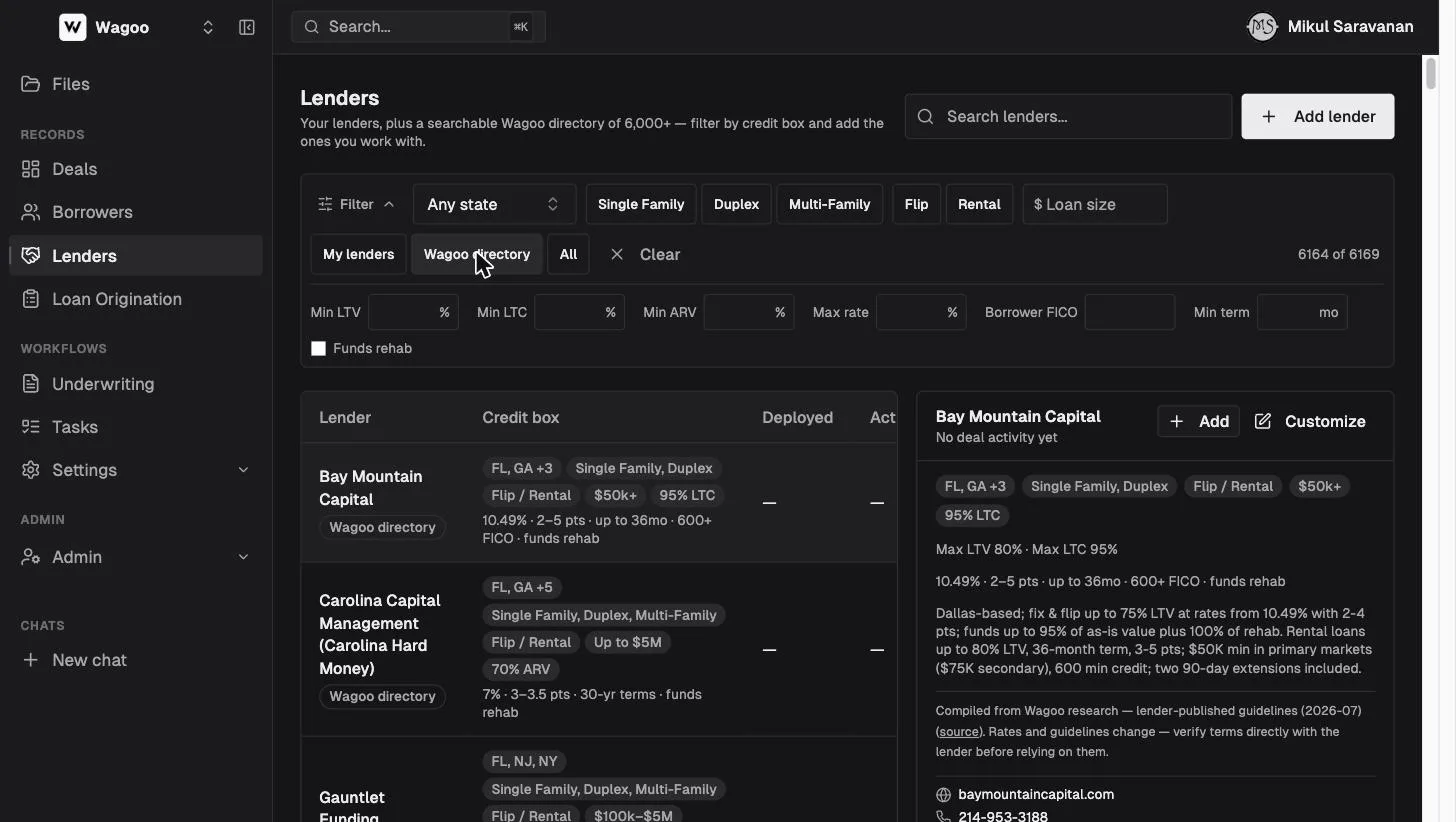Click the Loan size input
This screenshot has height=822, width=1456.
coord(1095,204)
